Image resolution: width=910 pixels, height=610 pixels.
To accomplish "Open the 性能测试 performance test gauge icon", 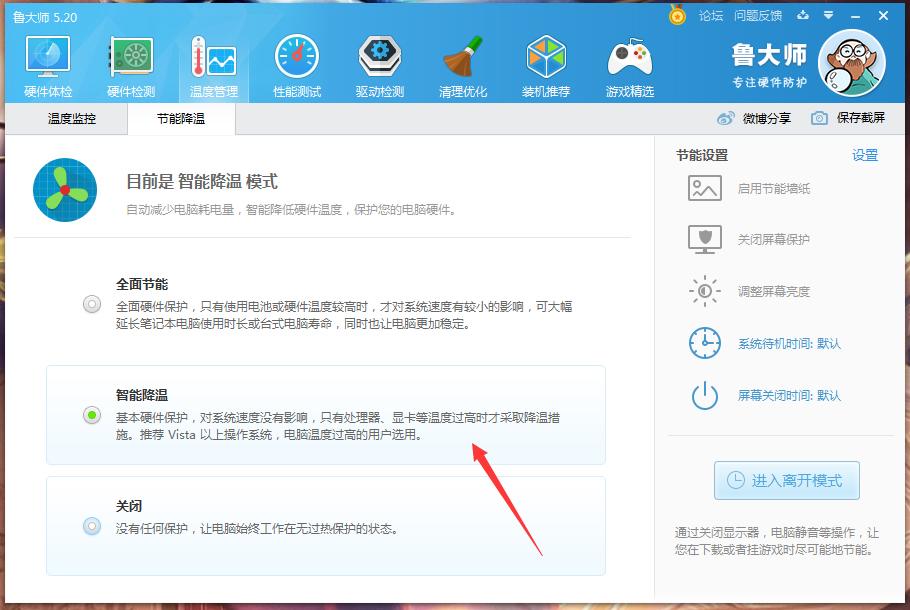I will pyautogui.click(x=297, y=56).
